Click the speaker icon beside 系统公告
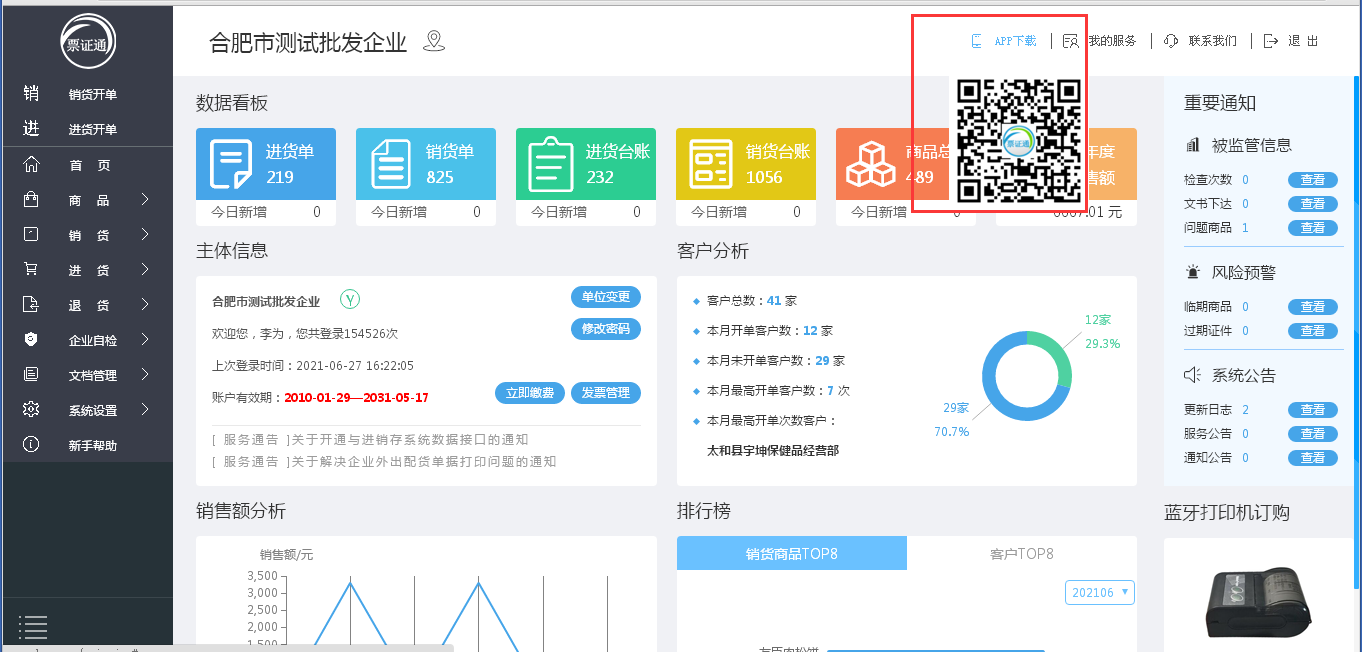 click(1192, 375)
